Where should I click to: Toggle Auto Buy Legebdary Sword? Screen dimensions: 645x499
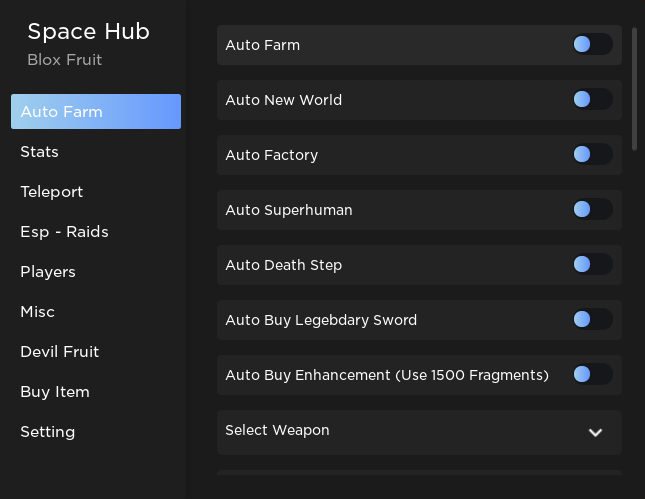point(593,319)
